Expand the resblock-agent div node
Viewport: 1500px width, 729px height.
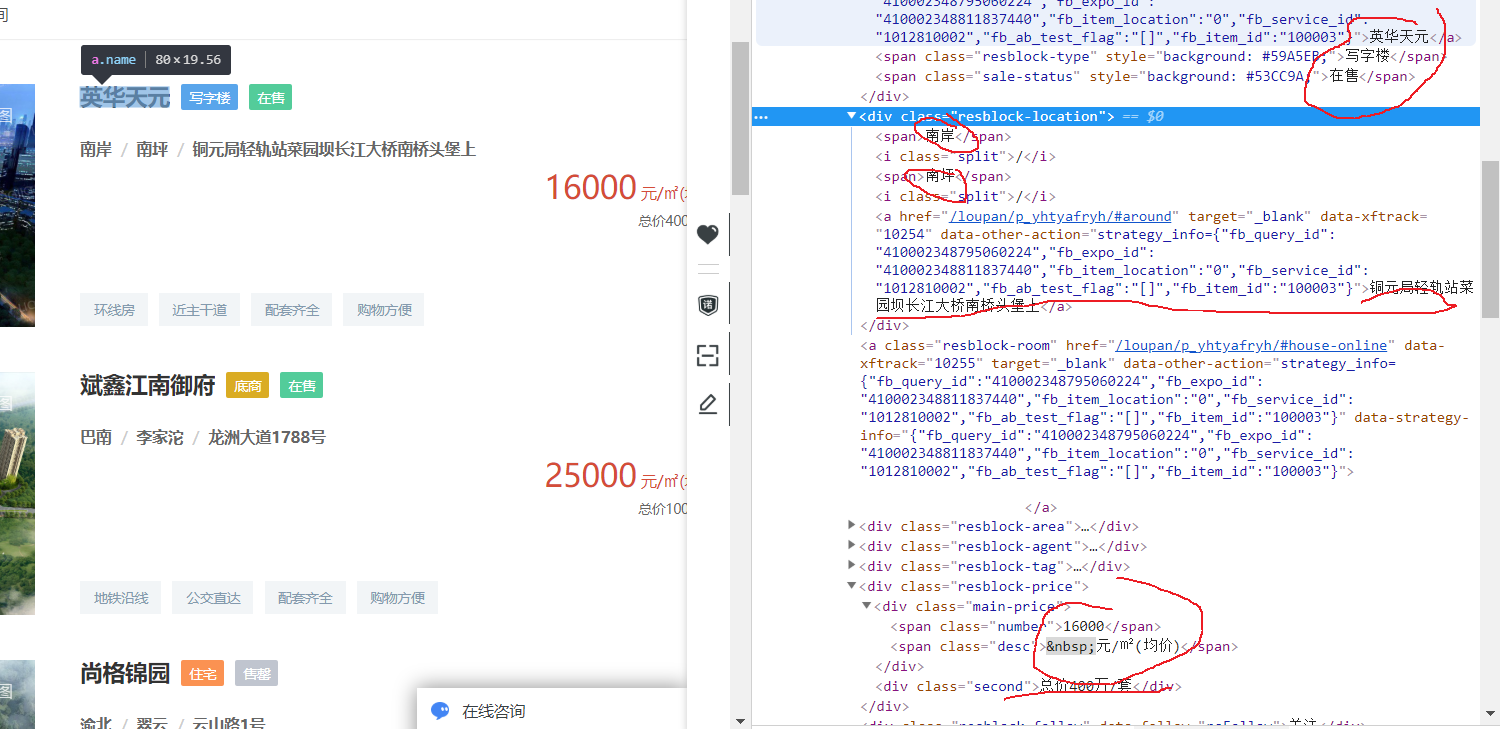click(x=851, y=546)
